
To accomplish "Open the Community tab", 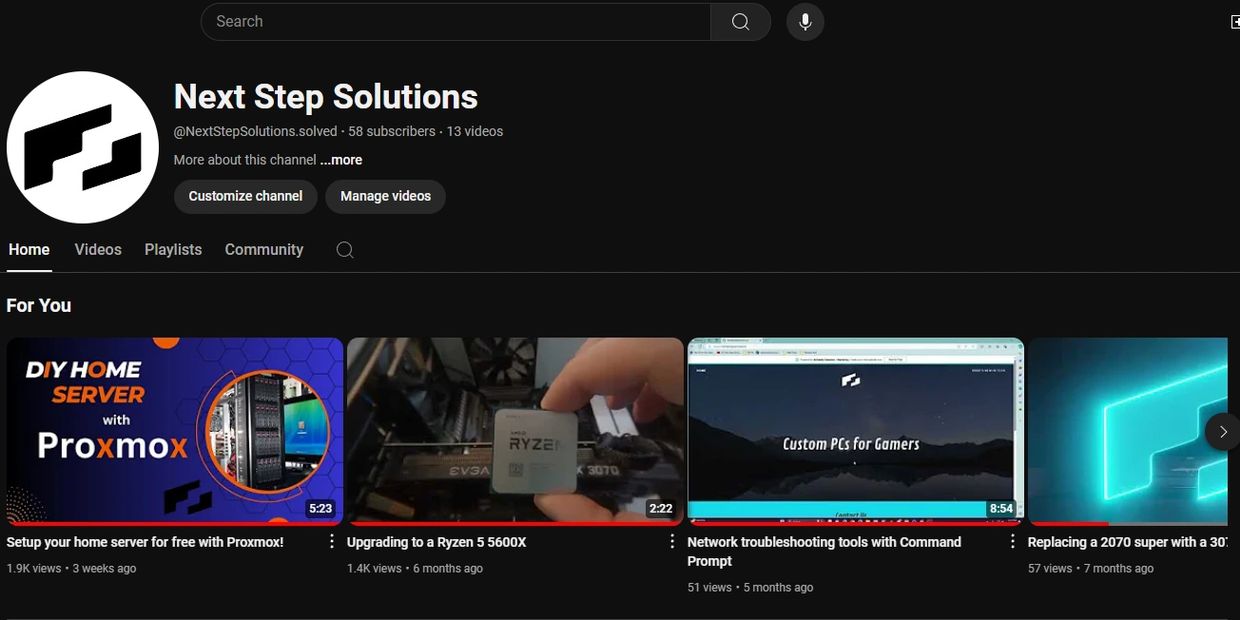I will click(264, 250).
